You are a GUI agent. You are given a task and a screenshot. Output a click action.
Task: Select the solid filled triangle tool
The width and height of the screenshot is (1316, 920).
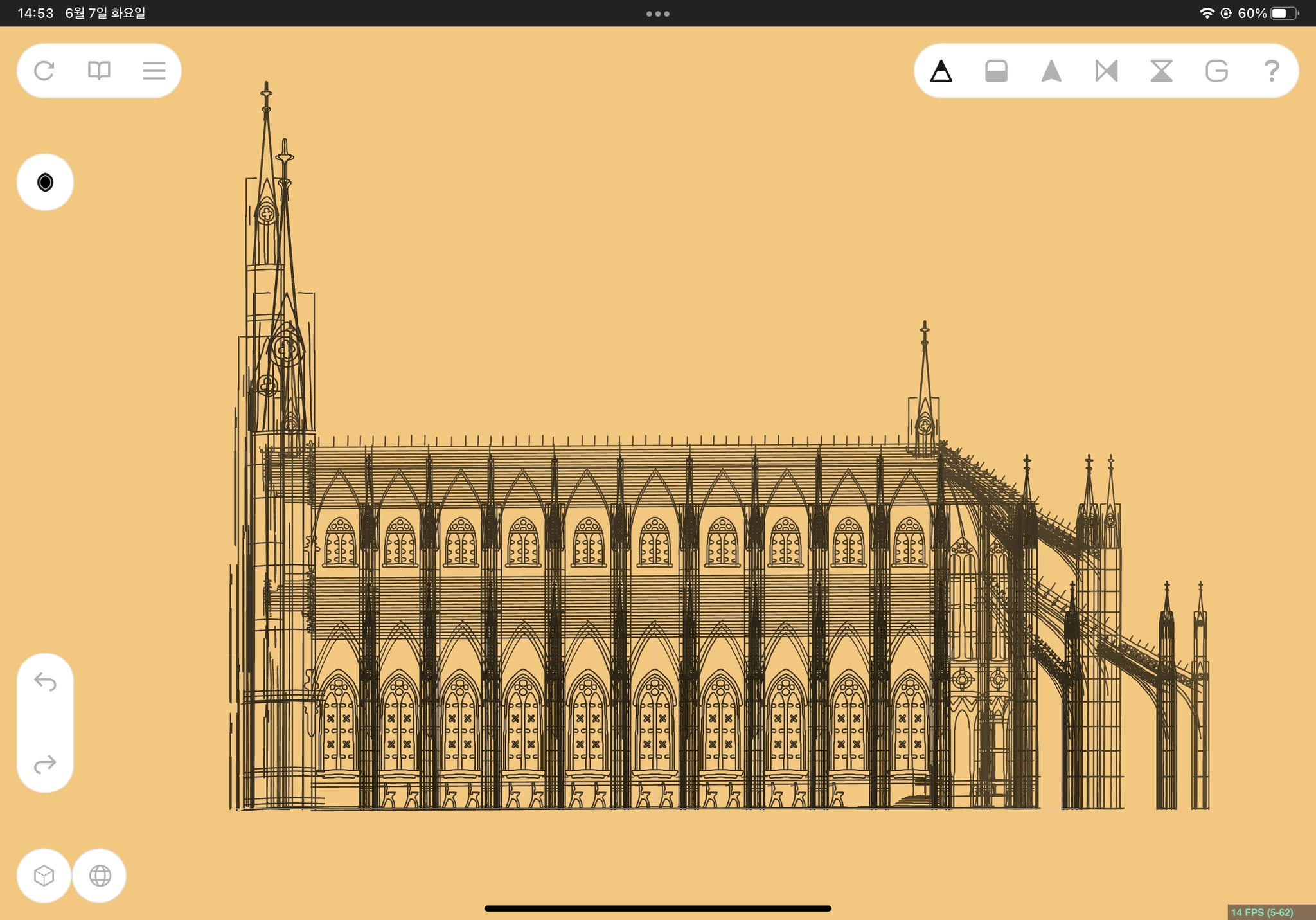[x=1051, y=71]
